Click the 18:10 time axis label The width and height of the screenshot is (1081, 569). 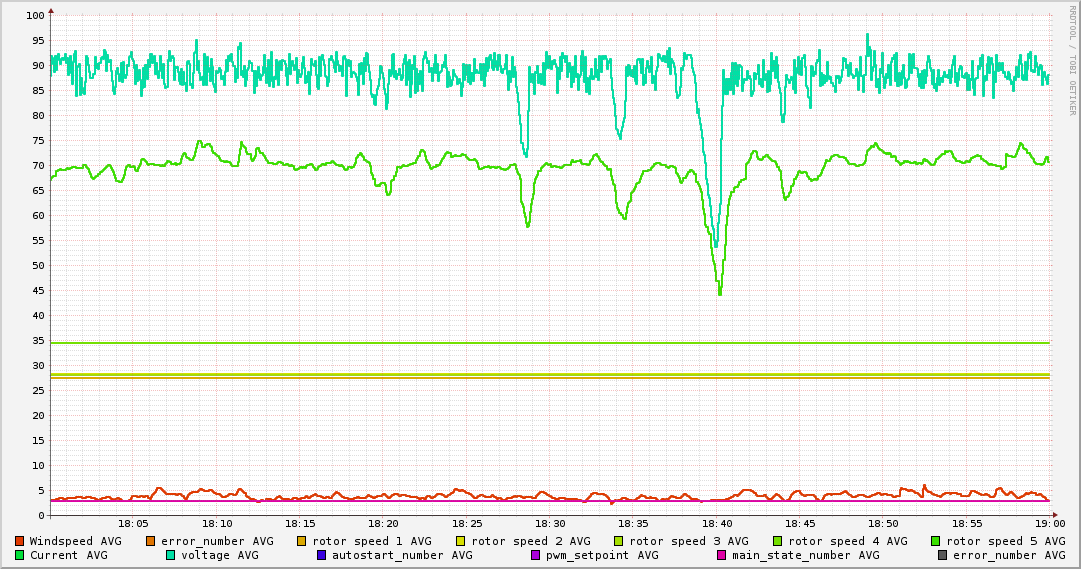(216, 524)
